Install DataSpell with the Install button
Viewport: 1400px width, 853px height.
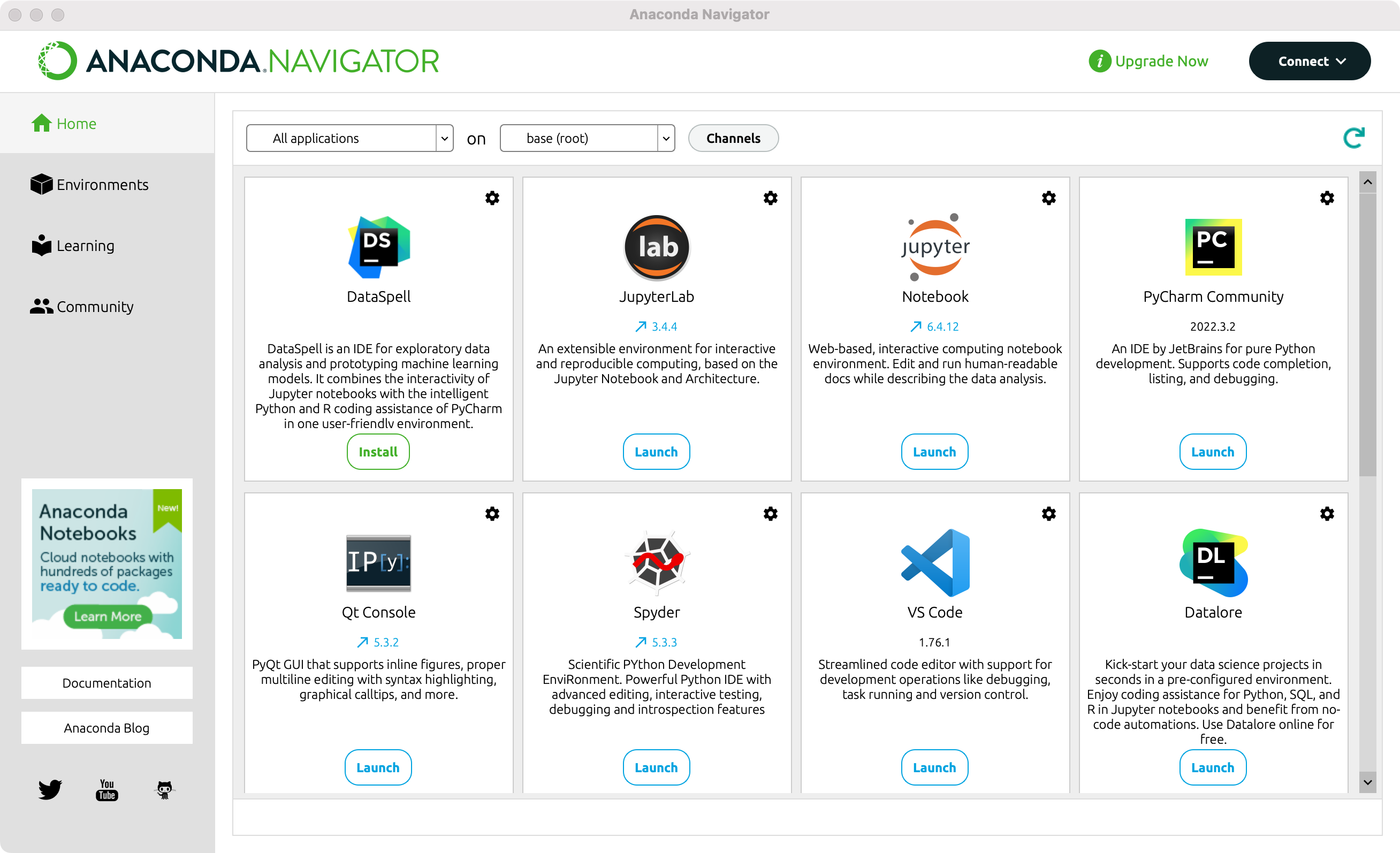pos(378,452)
